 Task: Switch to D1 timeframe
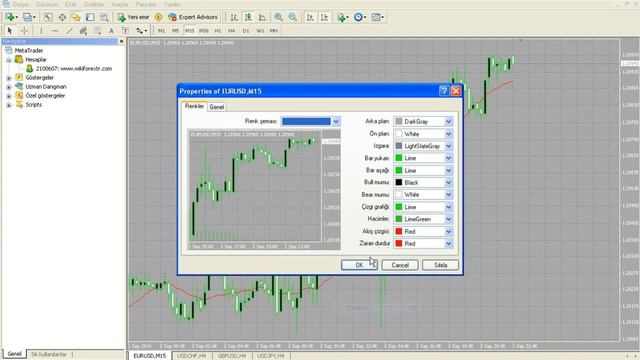tap(246, 31)
